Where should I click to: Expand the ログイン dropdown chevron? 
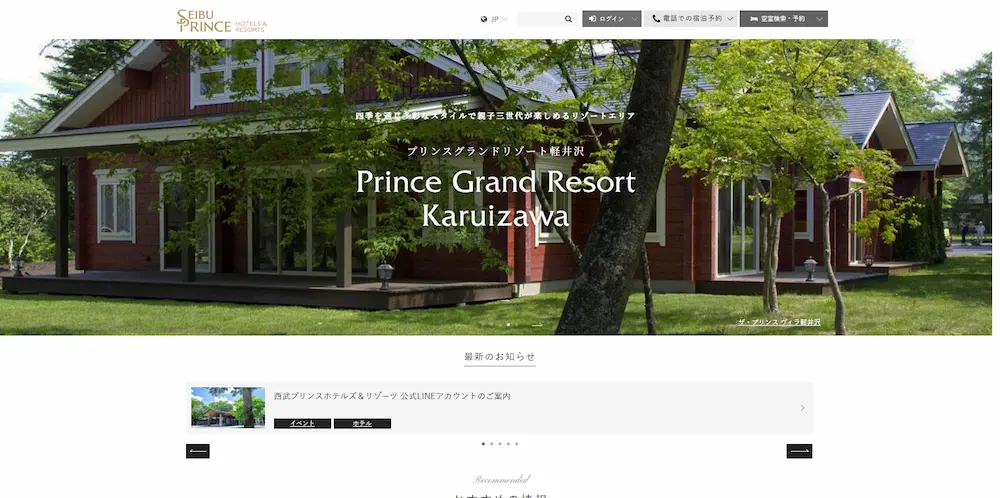point(635,19)
